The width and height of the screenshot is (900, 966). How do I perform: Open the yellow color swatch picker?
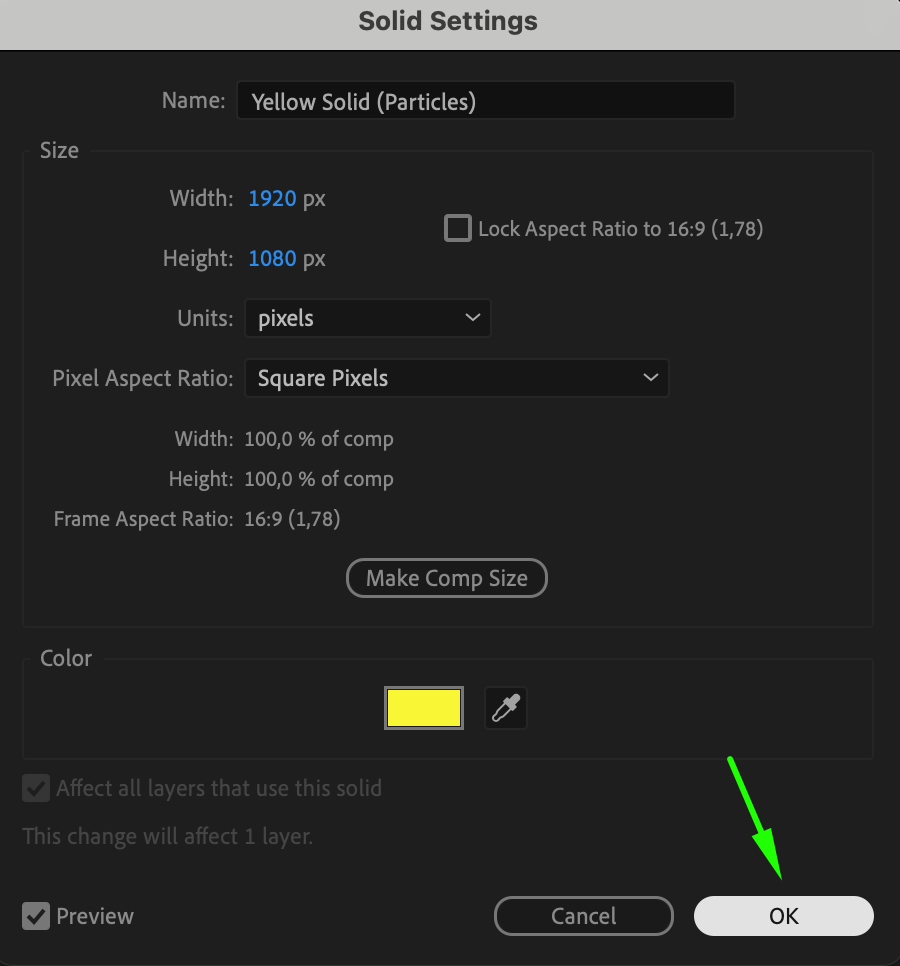coord(424,708)
